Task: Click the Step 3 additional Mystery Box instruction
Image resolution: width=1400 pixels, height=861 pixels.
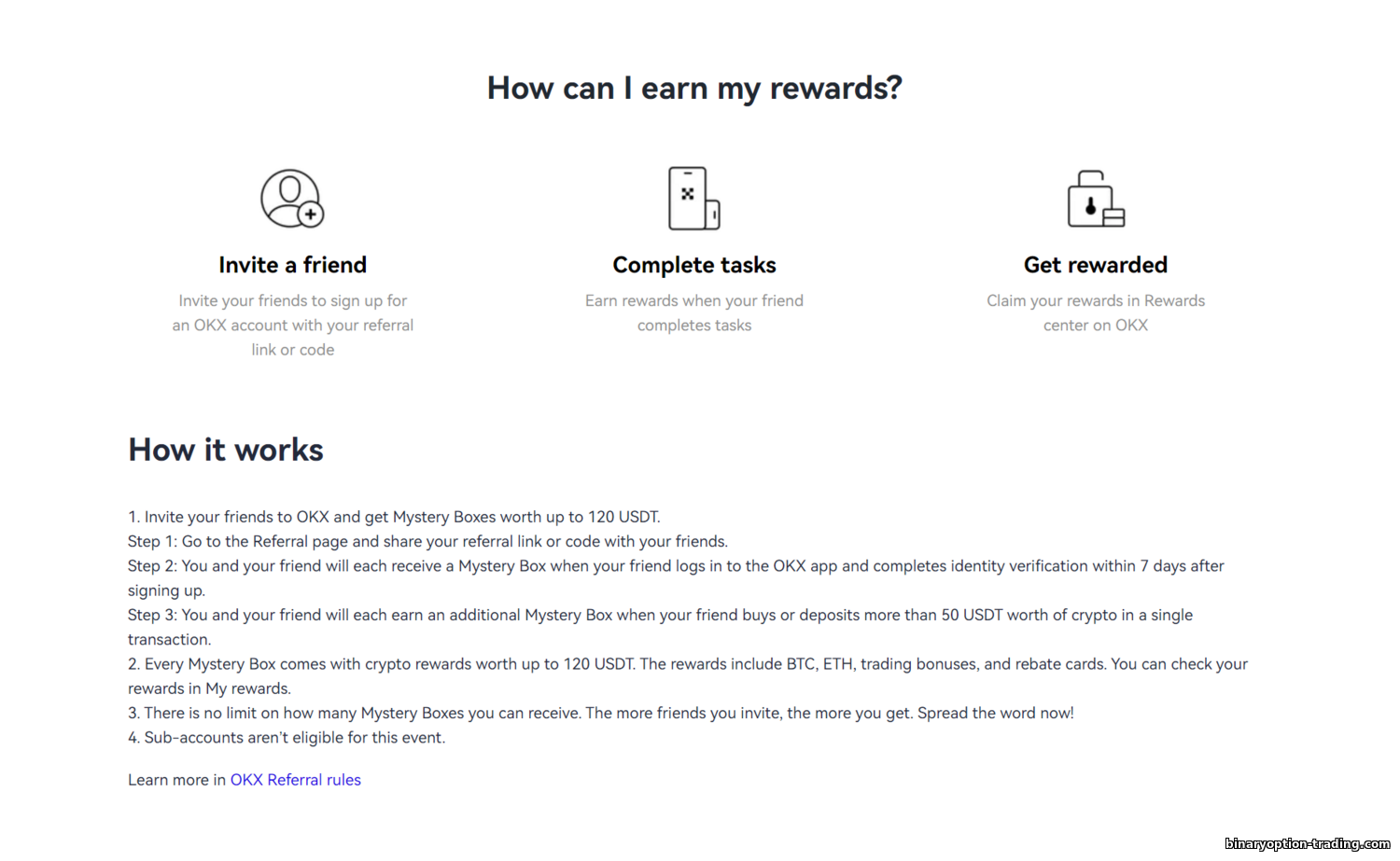Action: pos(660,627)
